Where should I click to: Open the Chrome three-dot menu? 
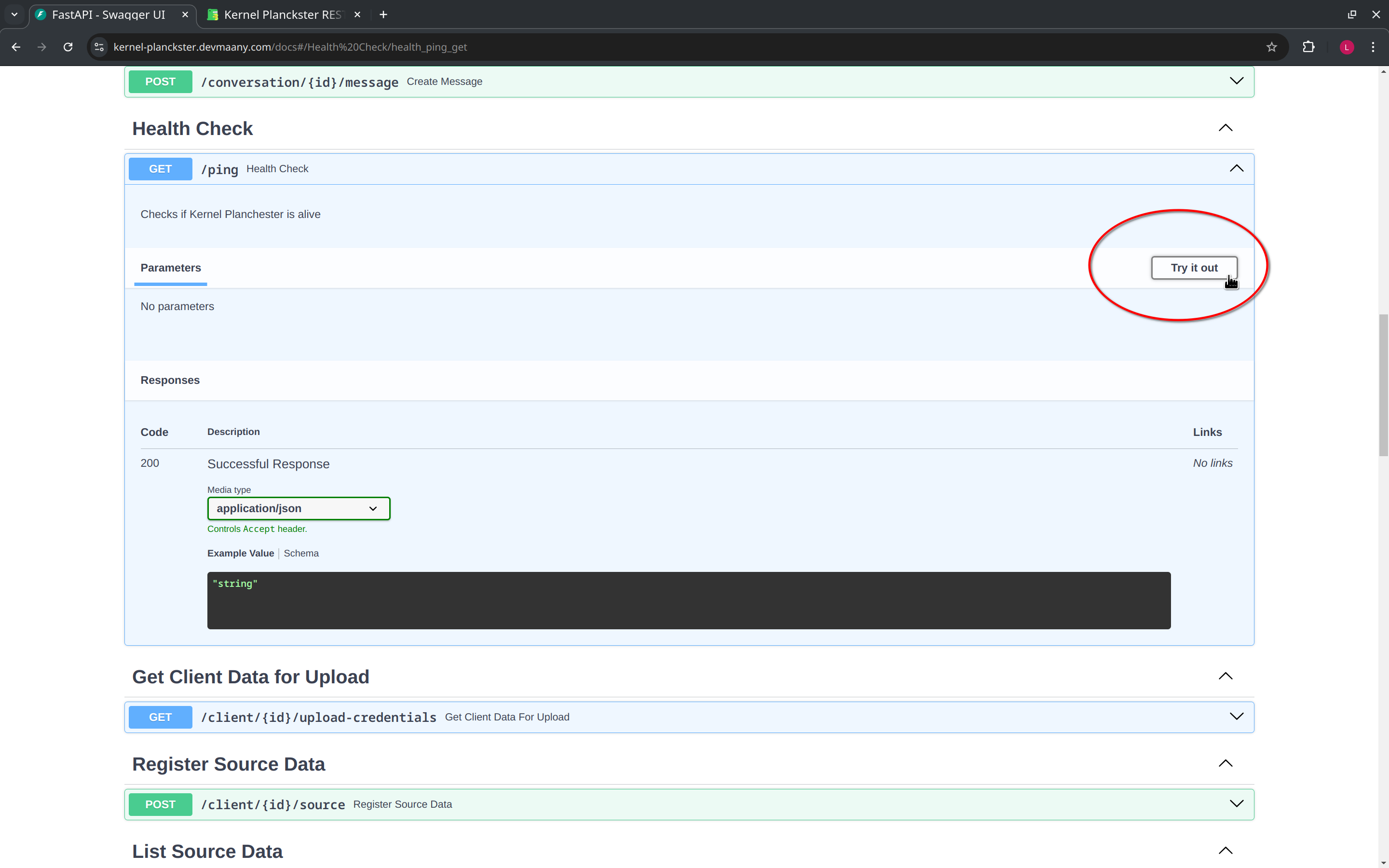click(x=1373, y=47)
